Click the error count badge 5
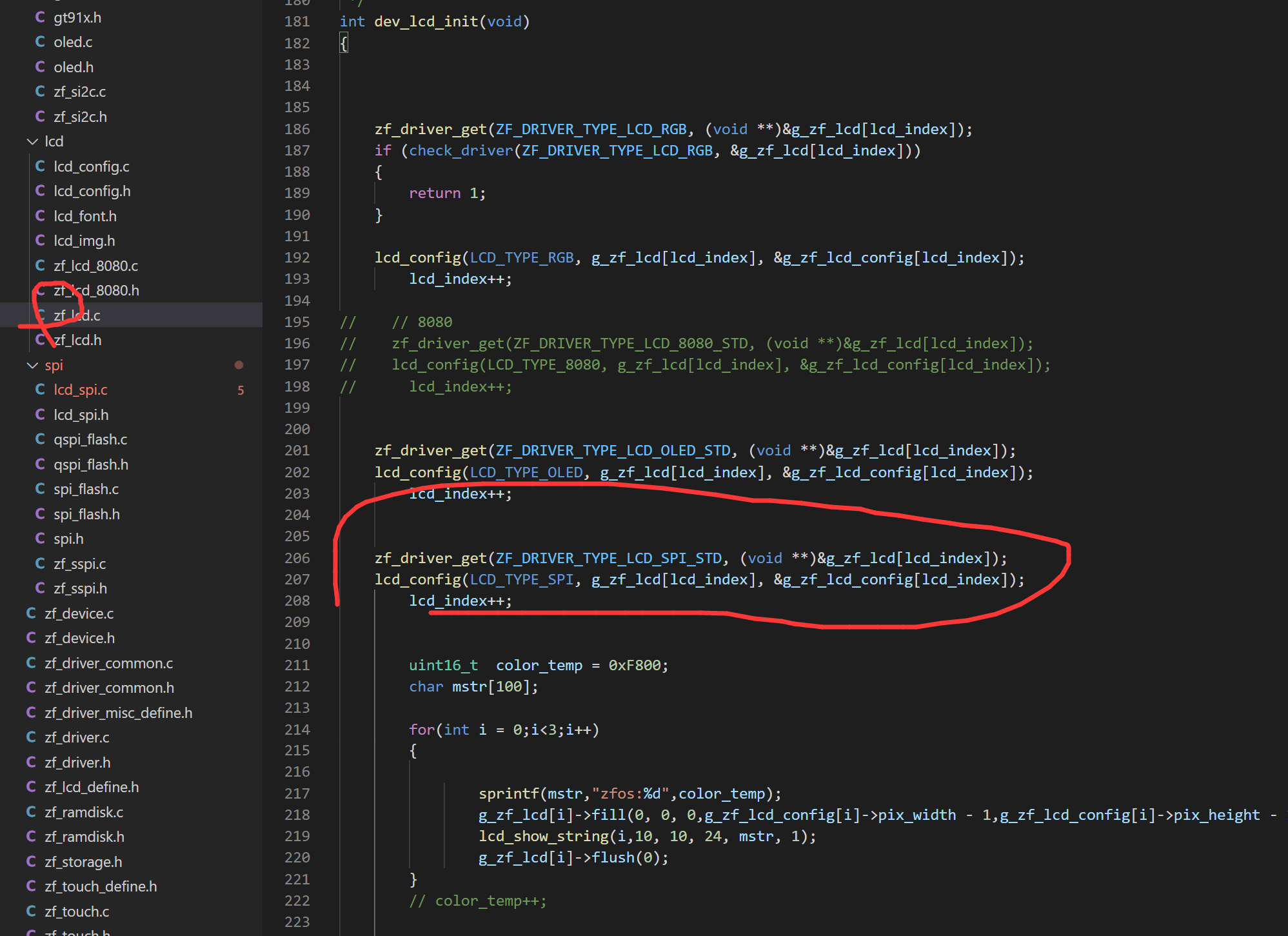This screenshot has width=1288, height=936. (x=241, y=390)
